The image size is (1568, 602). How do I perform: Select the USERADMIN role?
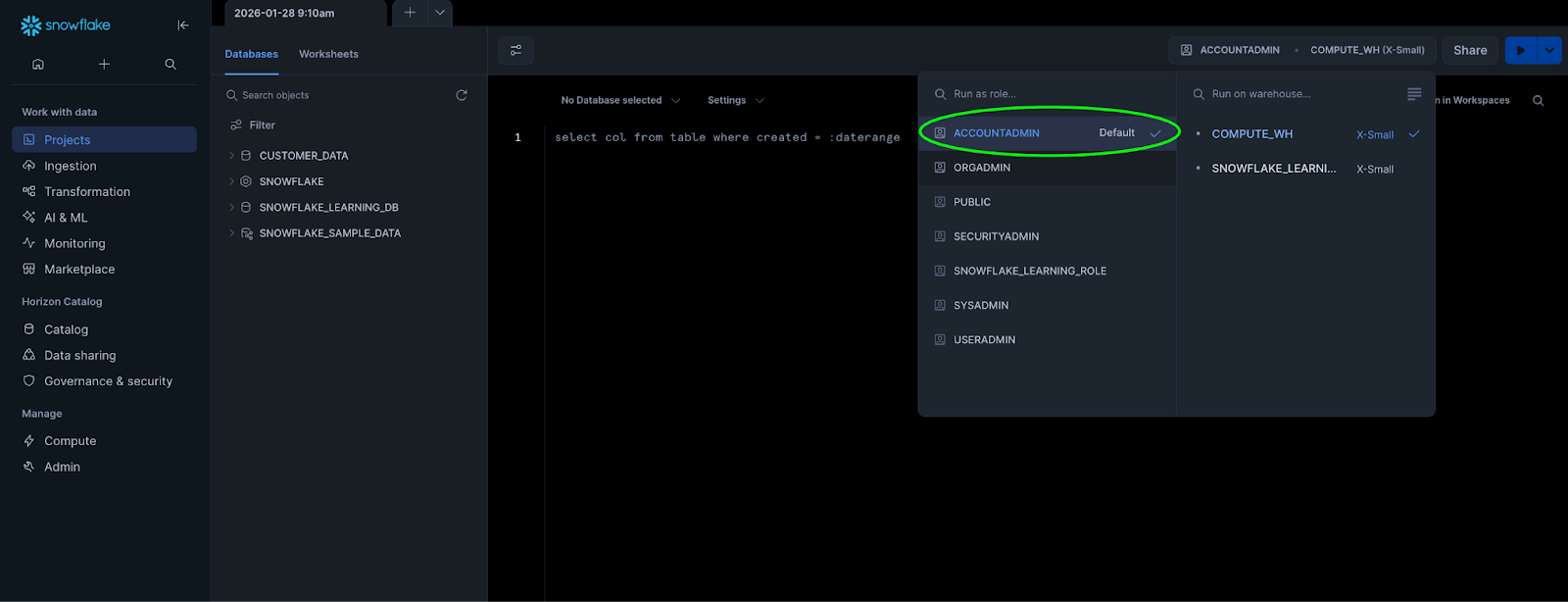1047,339
